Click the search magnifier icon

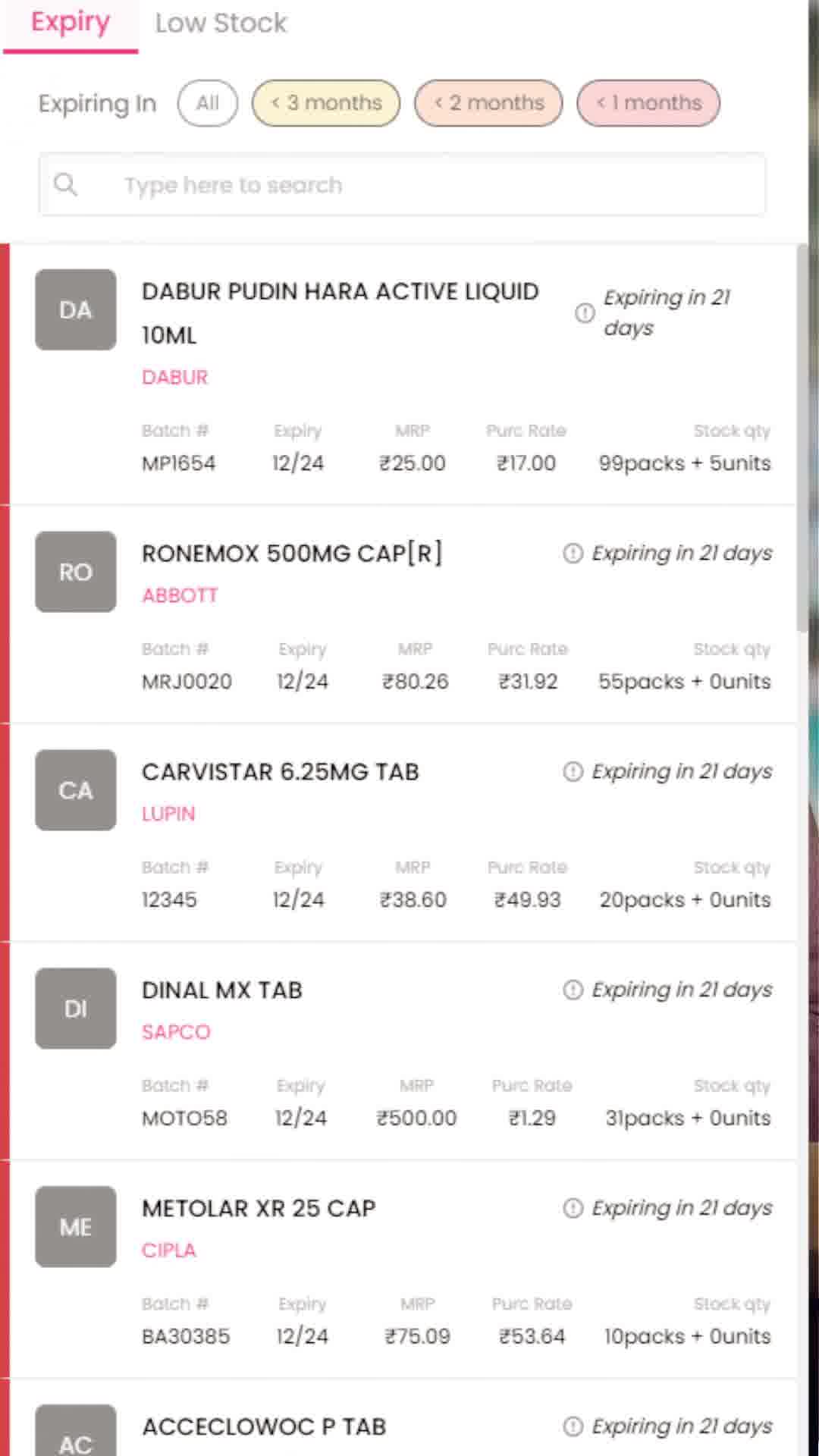click(65, 184)
